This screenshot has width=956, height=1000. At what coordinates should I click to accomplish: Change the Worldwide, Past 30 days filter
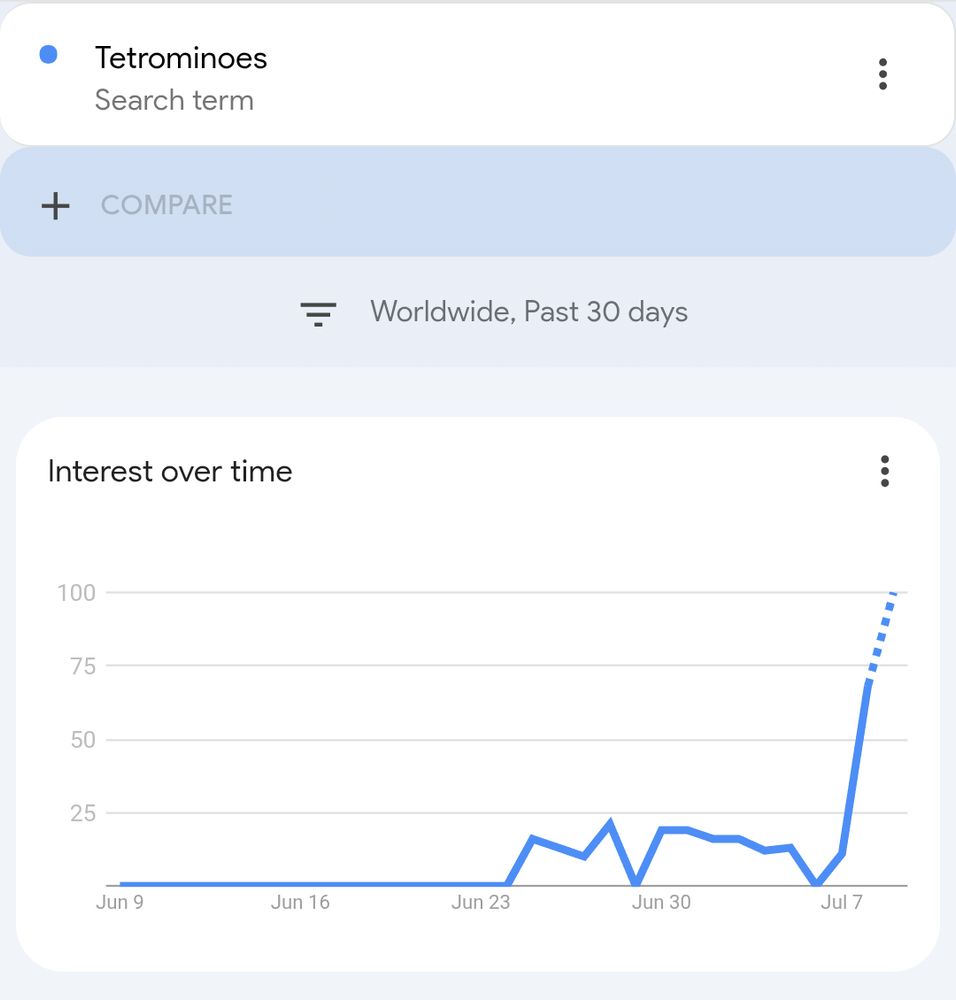(528, 312)
